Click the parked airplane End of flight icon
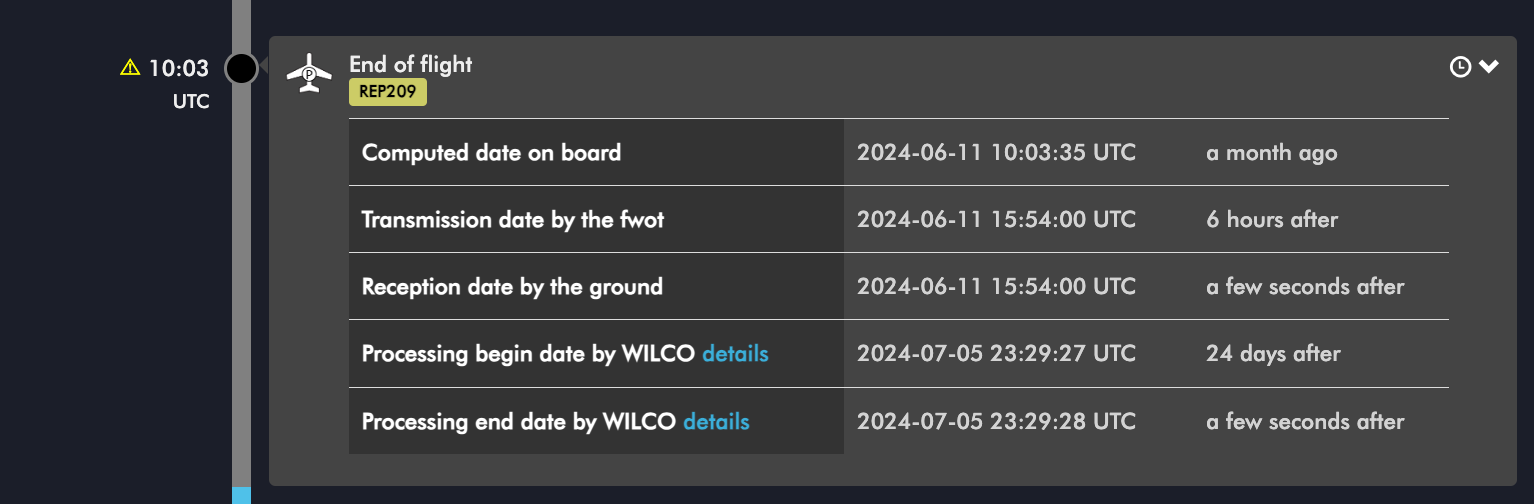The width and height of the screenshot is (1534, 504). tap(309, 73)
